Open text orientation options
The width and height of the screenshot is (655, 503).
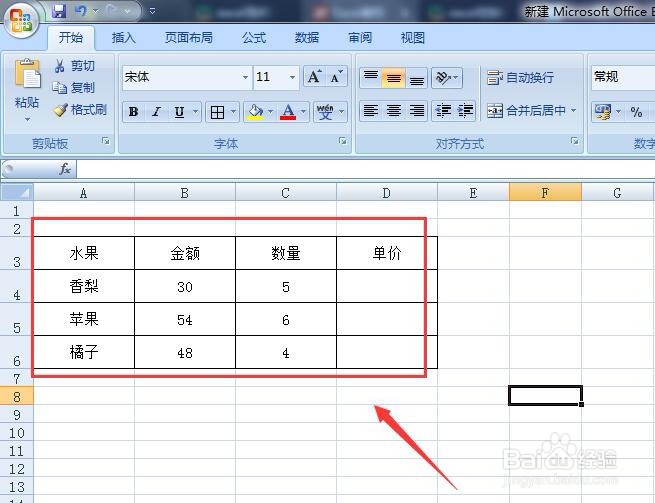447,78
